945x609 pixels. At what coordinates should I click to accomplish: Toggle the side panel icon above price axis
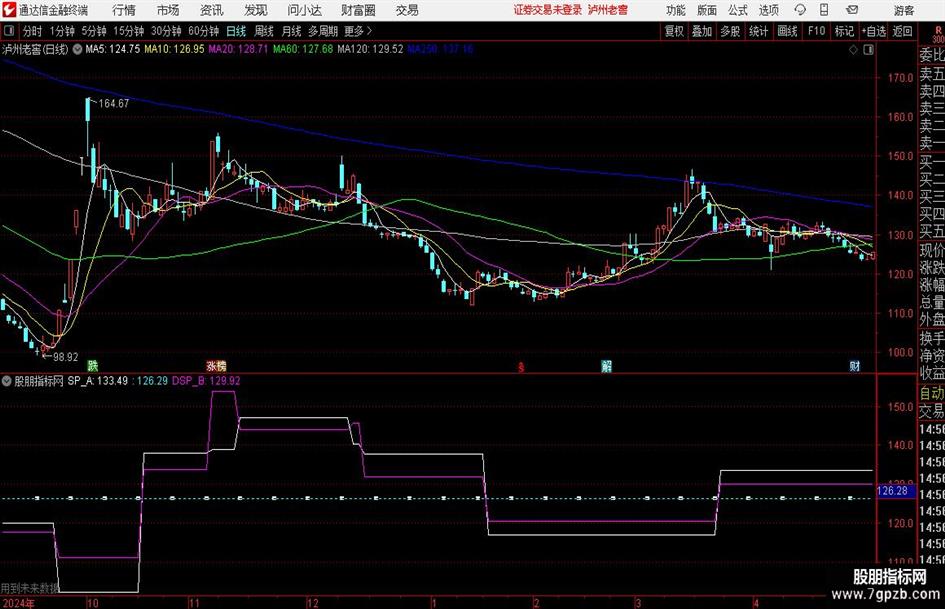click(868, 50)
